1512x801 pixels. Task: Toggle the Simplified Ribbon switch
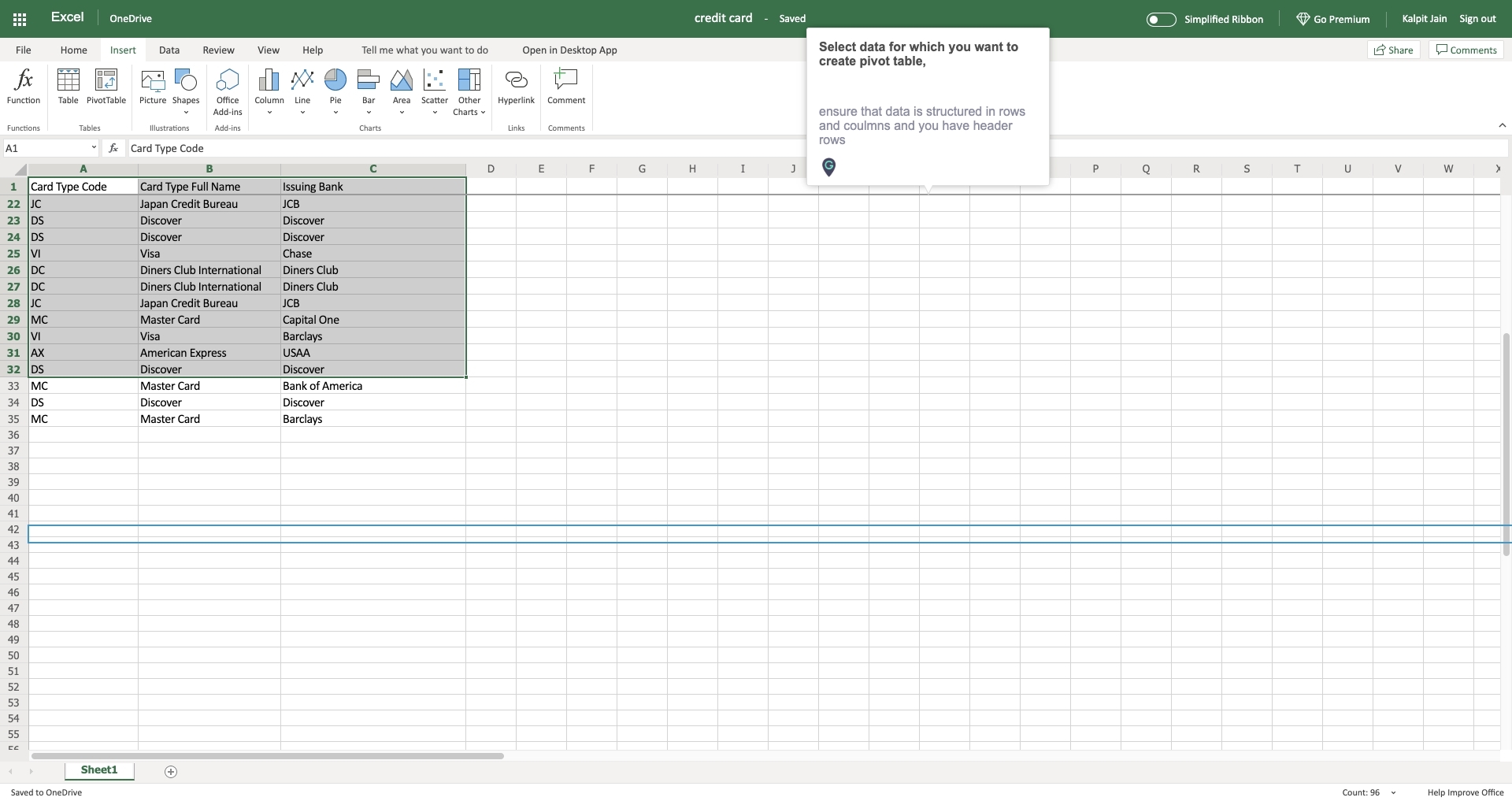(1161, 19)
